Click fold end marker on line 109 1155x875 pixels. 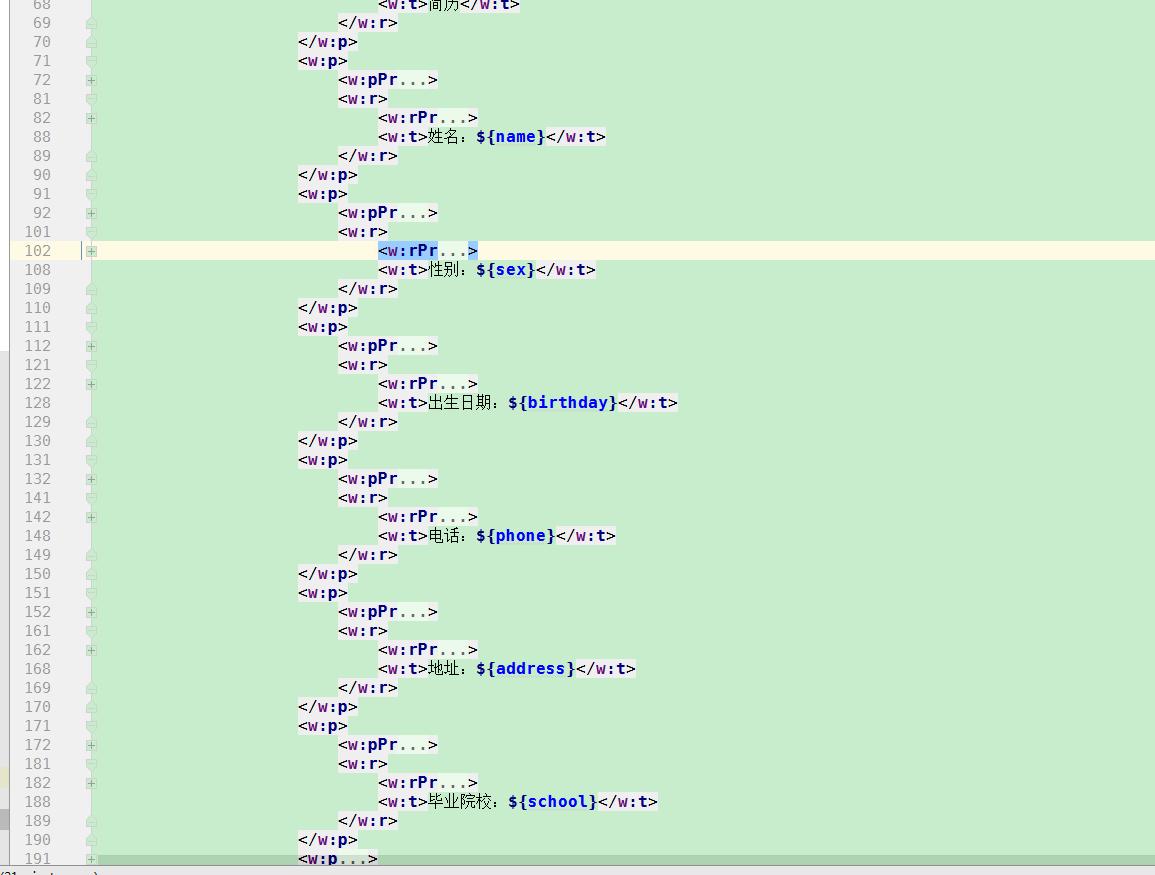point(91,289)
